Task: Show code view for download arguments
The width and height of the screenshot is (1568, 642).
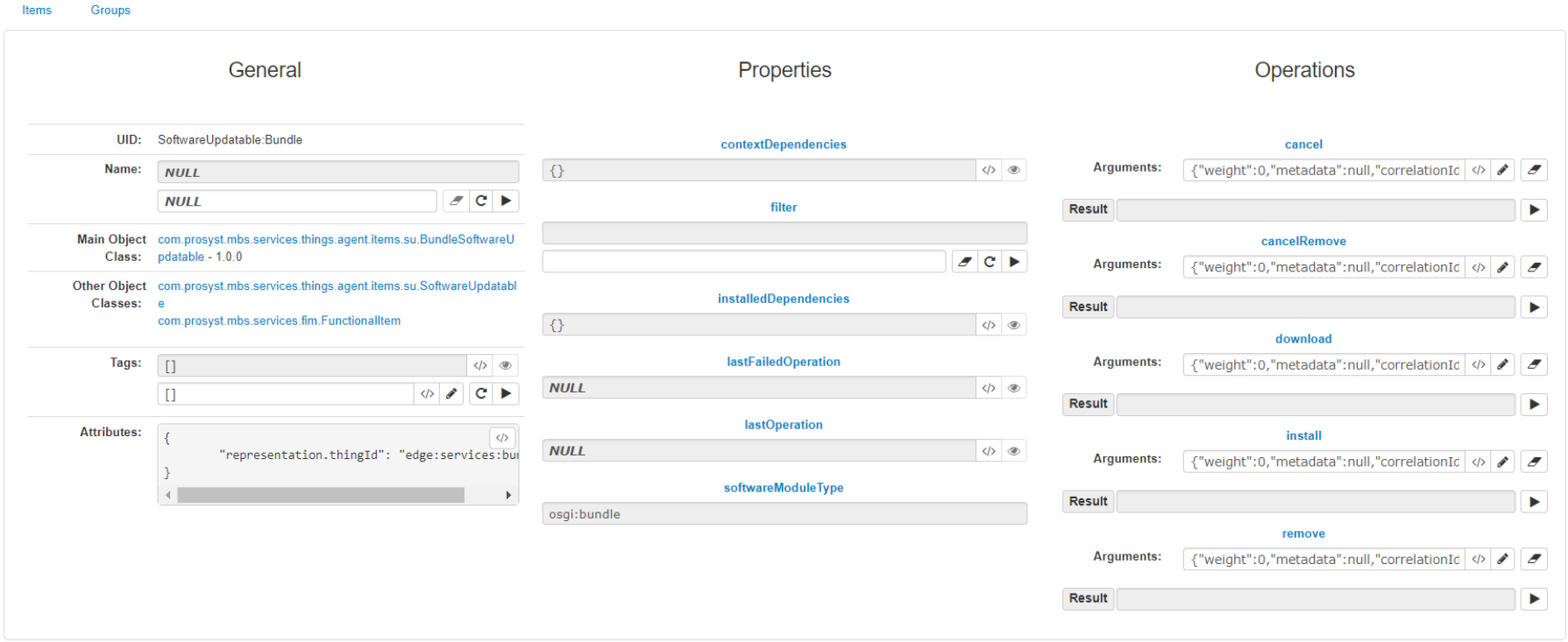Action: (x=1479, y=364)
